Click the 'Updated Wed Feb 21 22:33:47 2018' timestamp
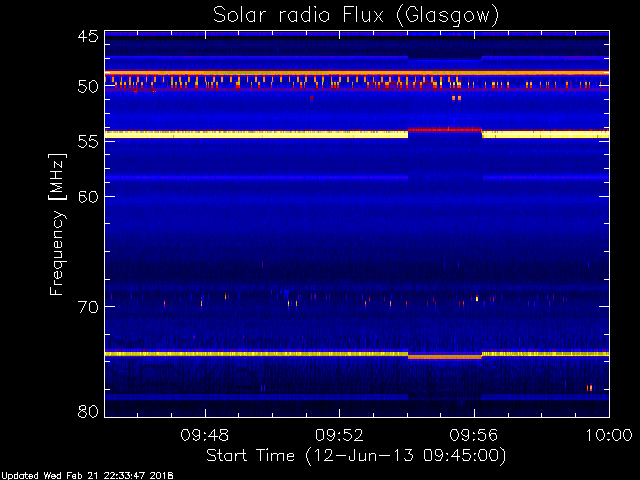This screenshot has height=480, width=640. pyautogui.click(x=87, y=476)
